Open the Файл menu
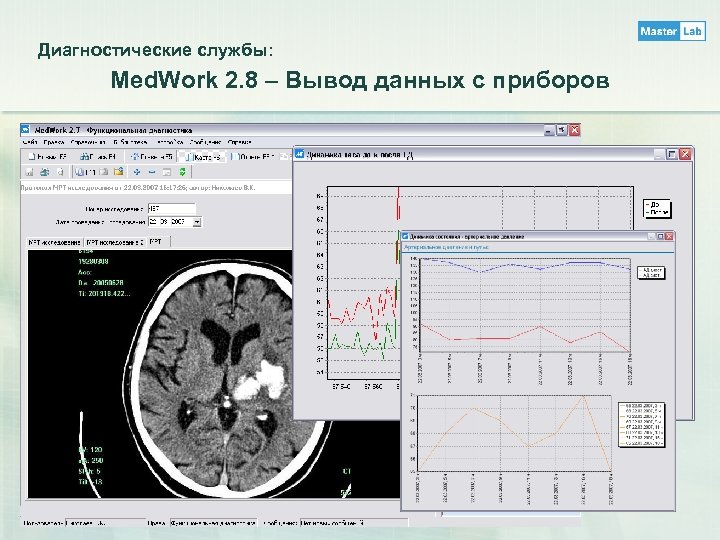Viewport: 720px width, 540px height. pos(29,142)
